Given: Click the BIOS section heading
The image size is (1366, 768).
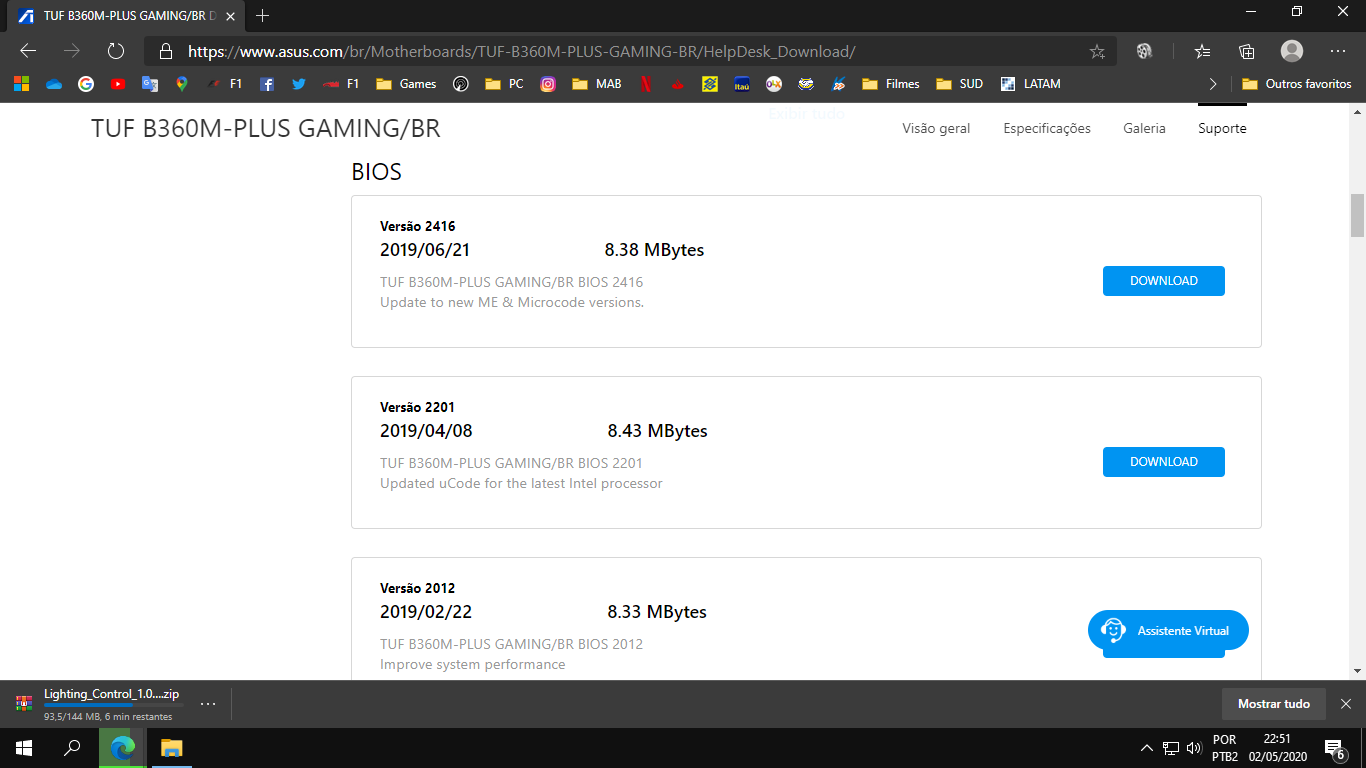Looking at the screenshot, I should coord(376,172).
